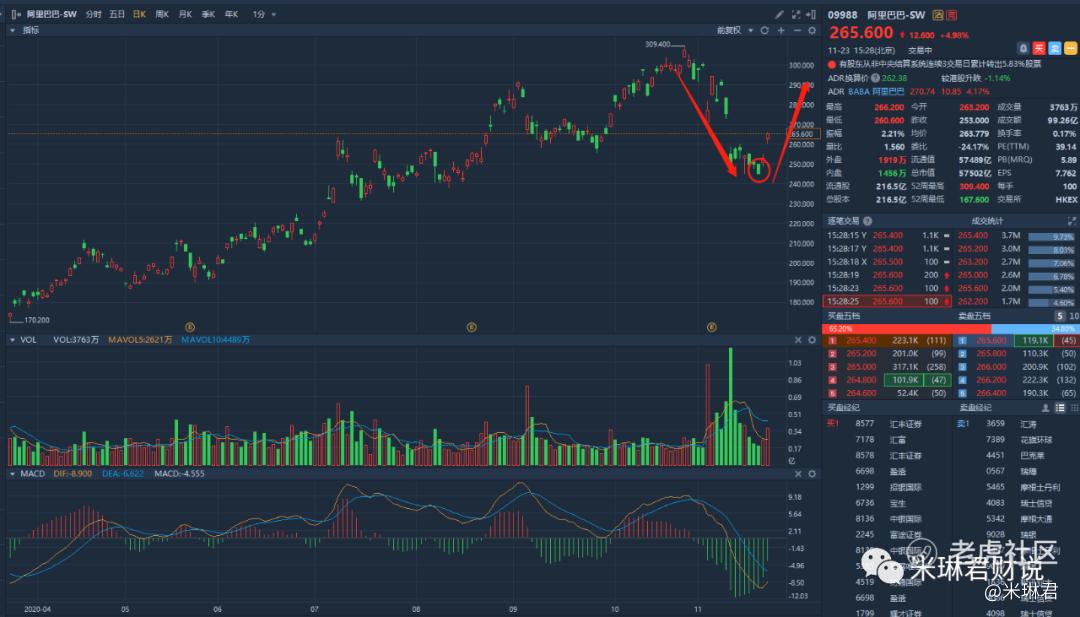Open MACD indicator settings gear

[812, 474]
